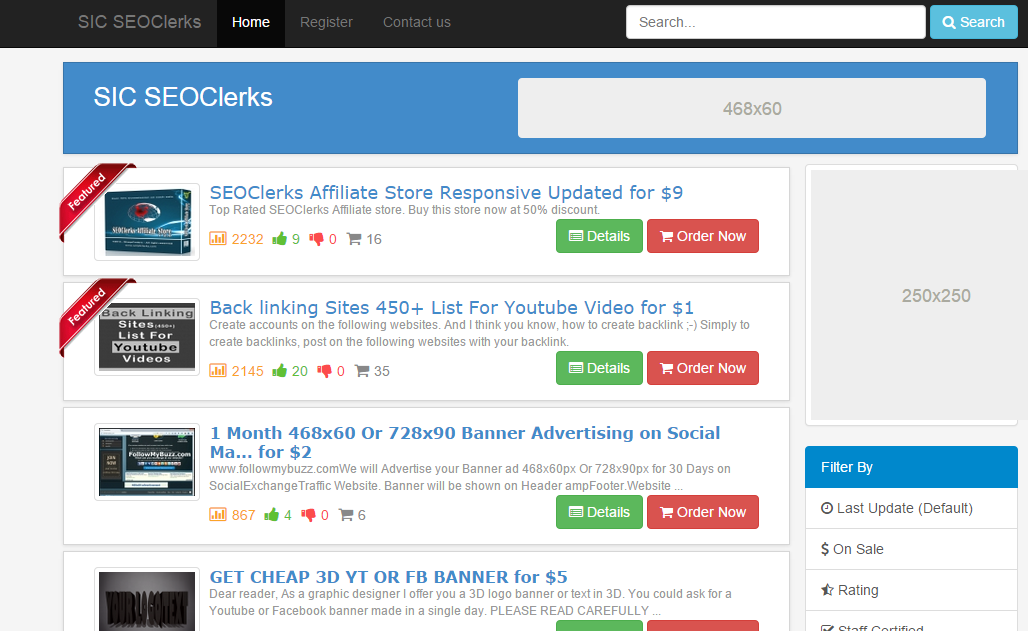This screenshot has width=1028, height=631.
Task: Open the GET CHEAP 3D YT BANNER listing link
Action: pos(387,577)
